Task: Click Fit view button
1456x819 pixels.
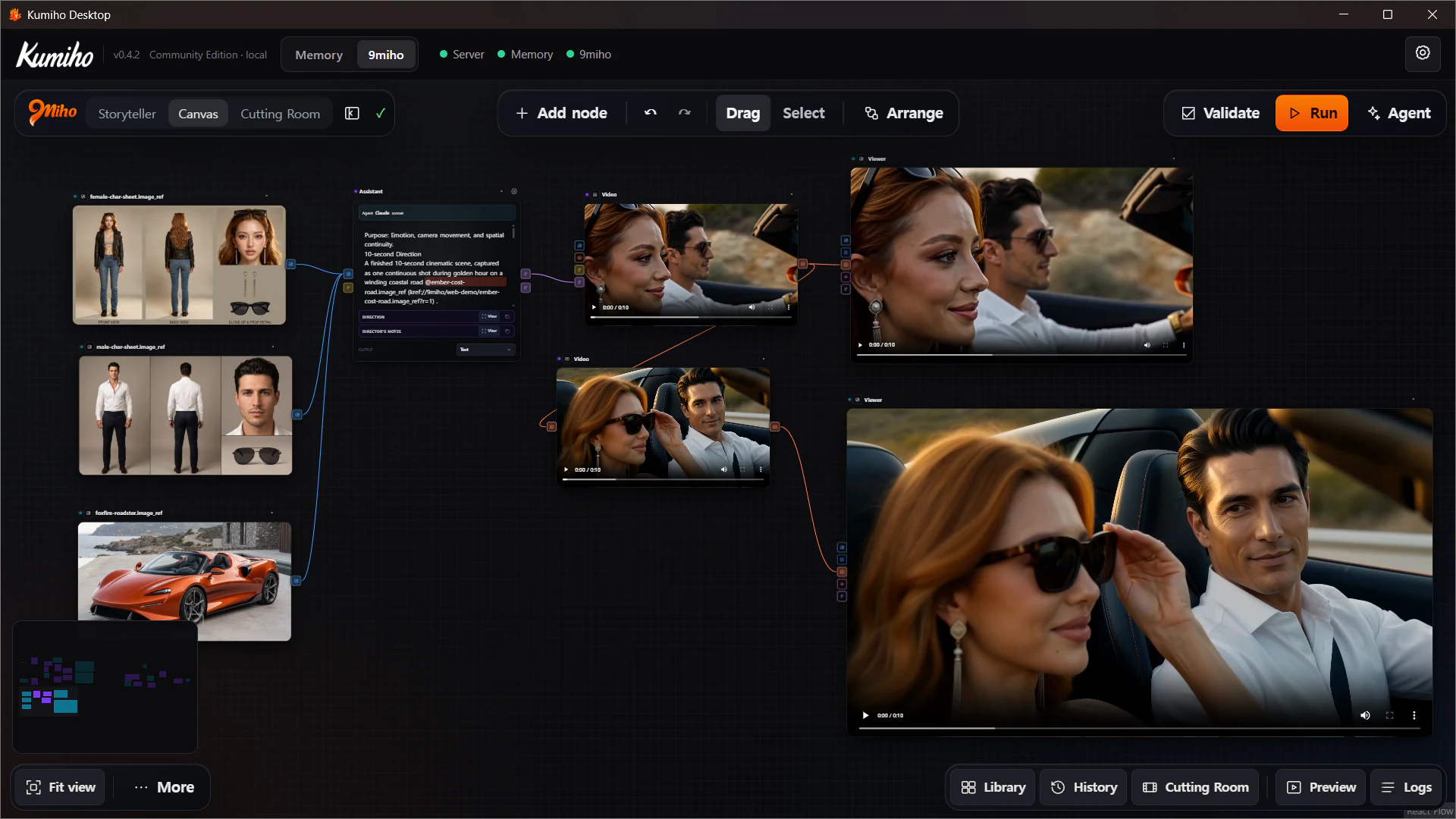Action: coord(61,787)
